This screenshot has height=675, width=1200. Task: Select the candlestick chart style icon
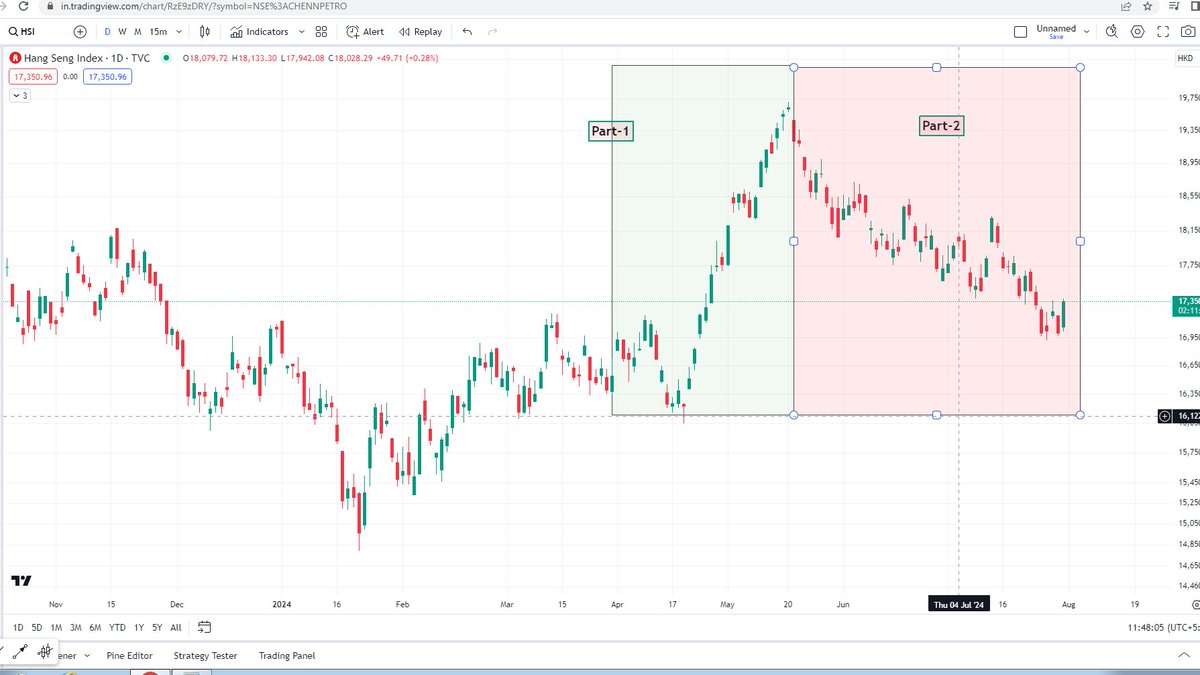coord(205,31)
